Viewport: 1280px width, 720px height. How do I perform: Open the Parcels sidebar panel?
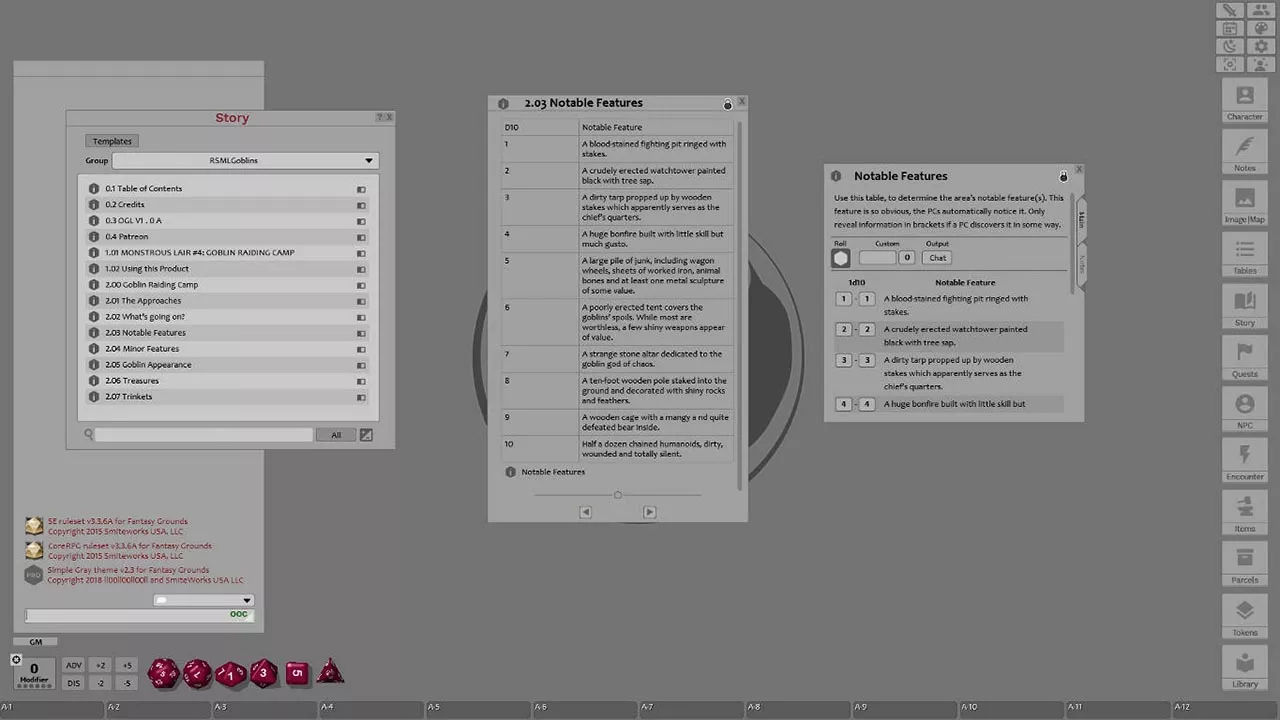[x=1244, y=564]
